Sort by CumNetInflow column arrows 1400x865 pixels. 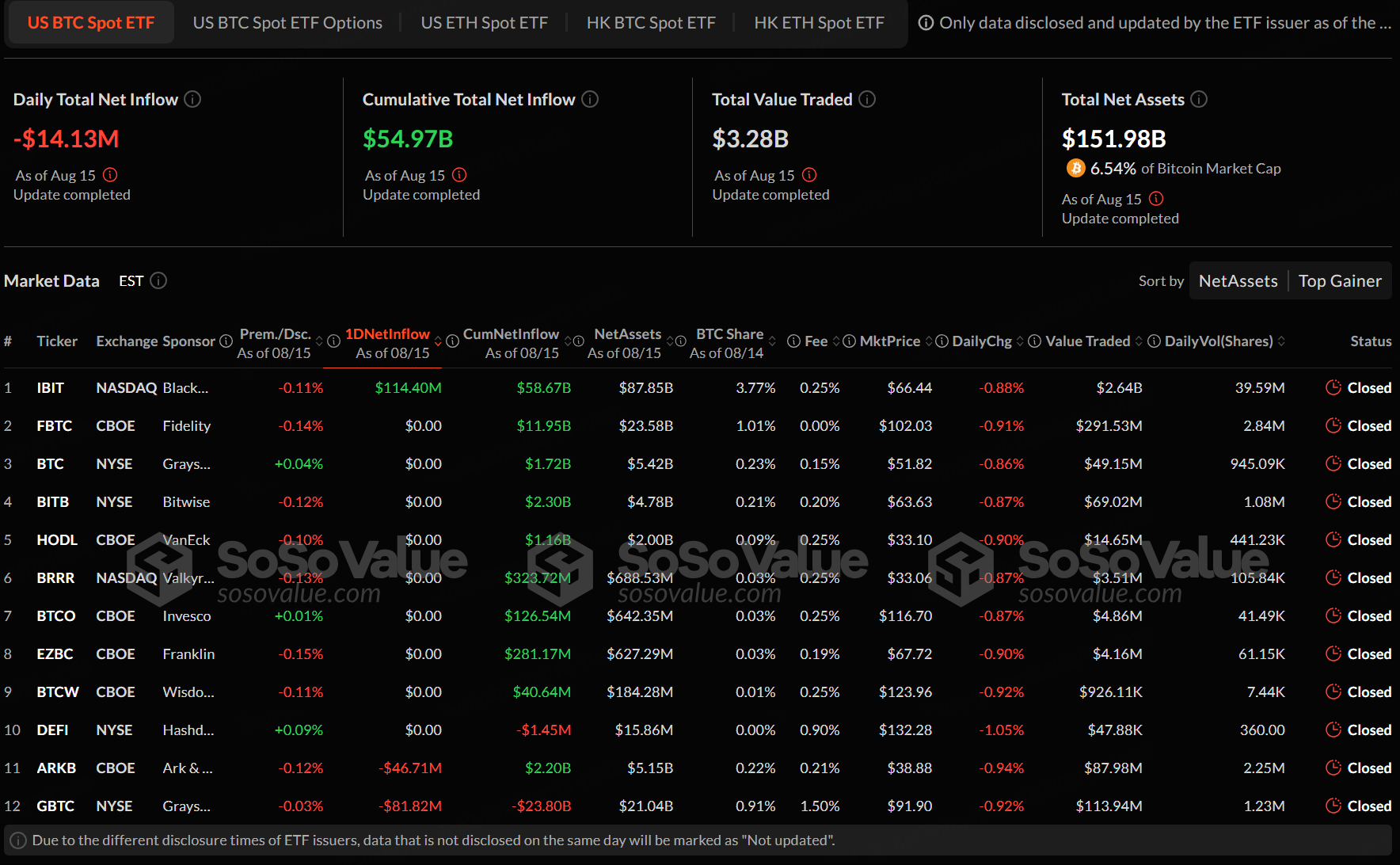(x=568, y=341)
